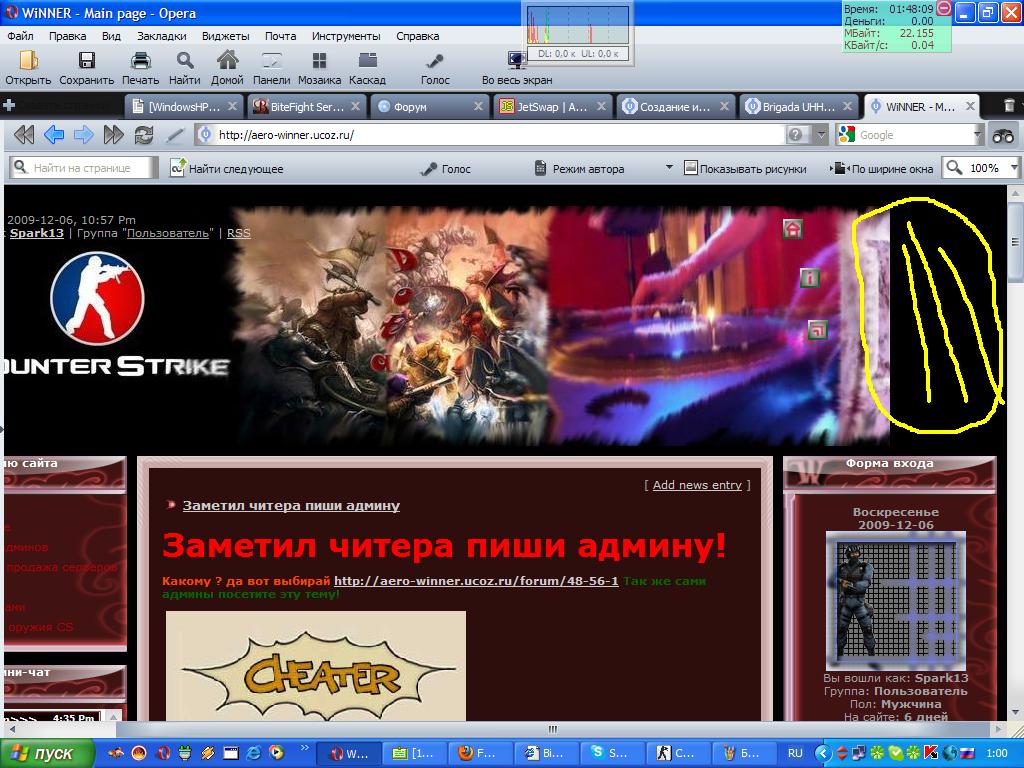Screen dimensions: 1024x768
Task: Expand hidden system tray icons
Action: [x=823, y=753]
